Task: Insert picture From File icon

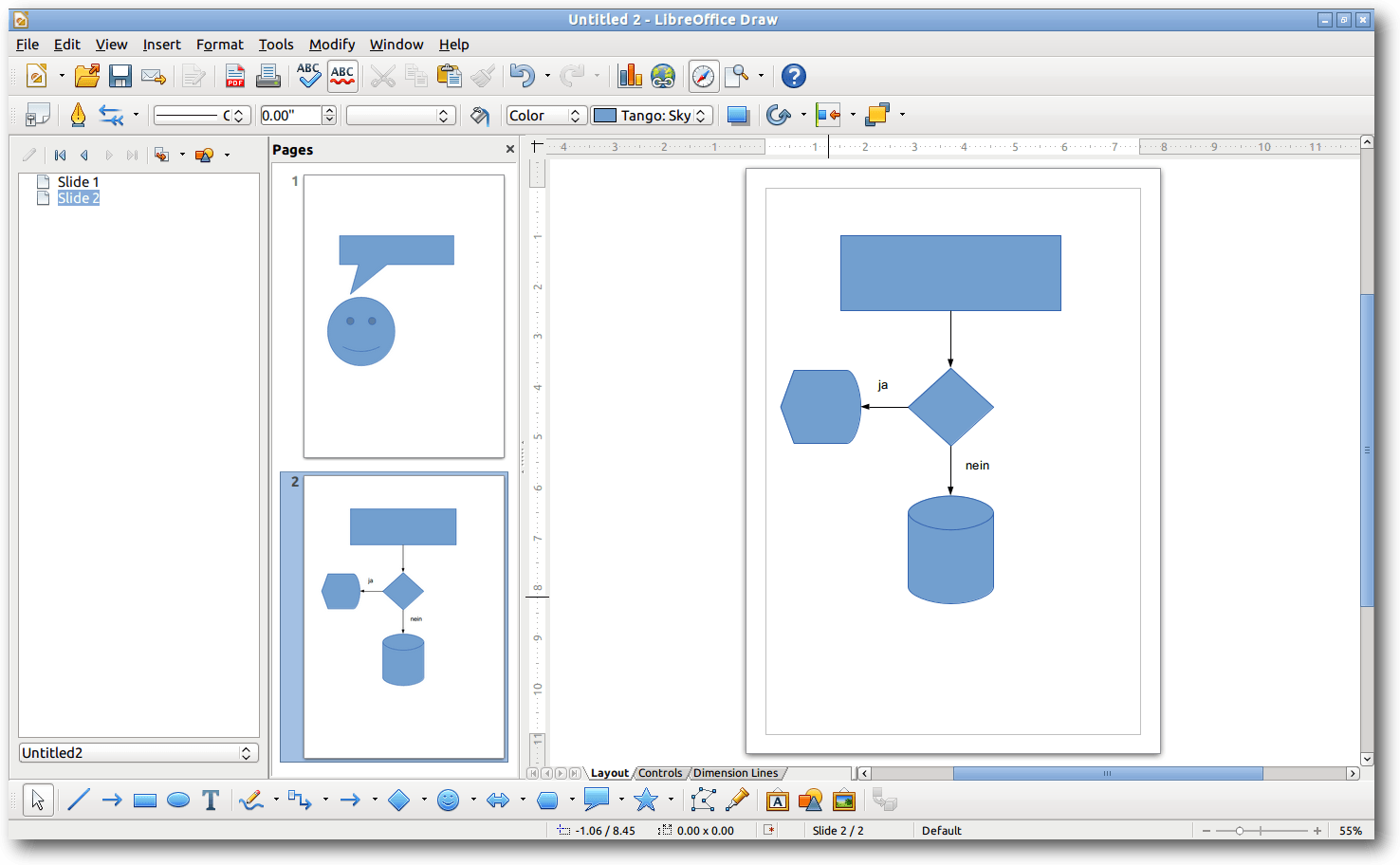Action: [x=843, y=801]
